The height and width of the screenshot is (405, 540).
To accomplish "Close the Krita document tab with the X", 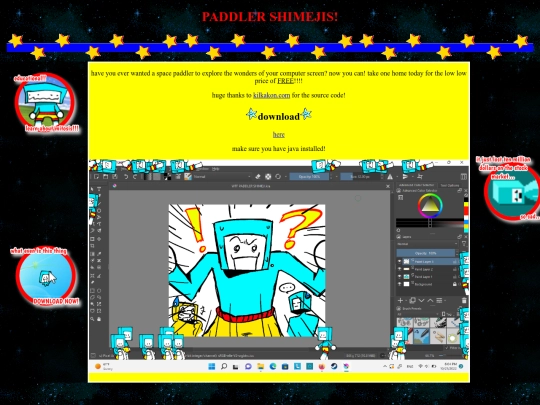I will [x=388, y=186].
